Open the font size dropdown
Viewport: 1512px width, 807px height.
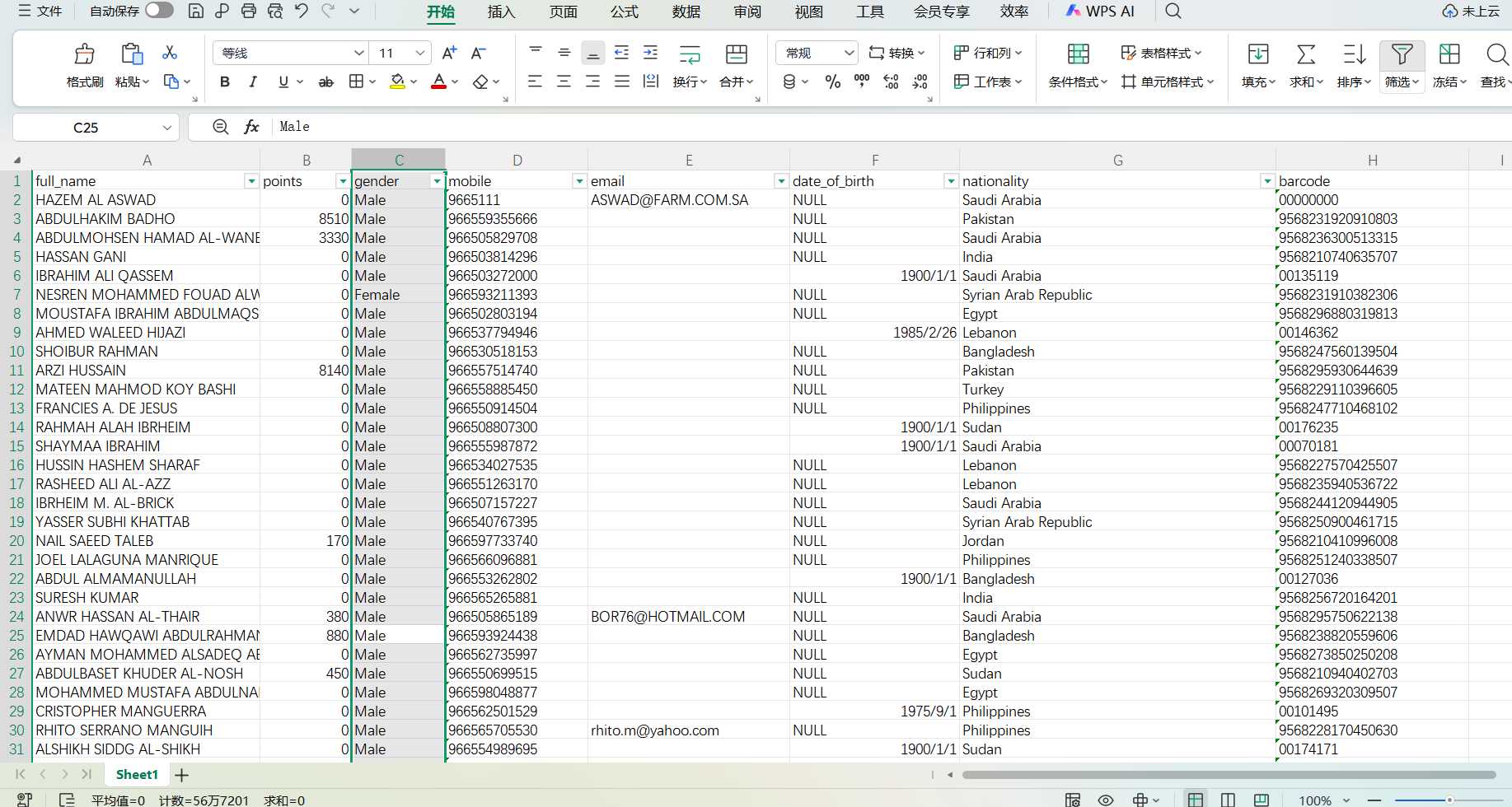[420, 53]
